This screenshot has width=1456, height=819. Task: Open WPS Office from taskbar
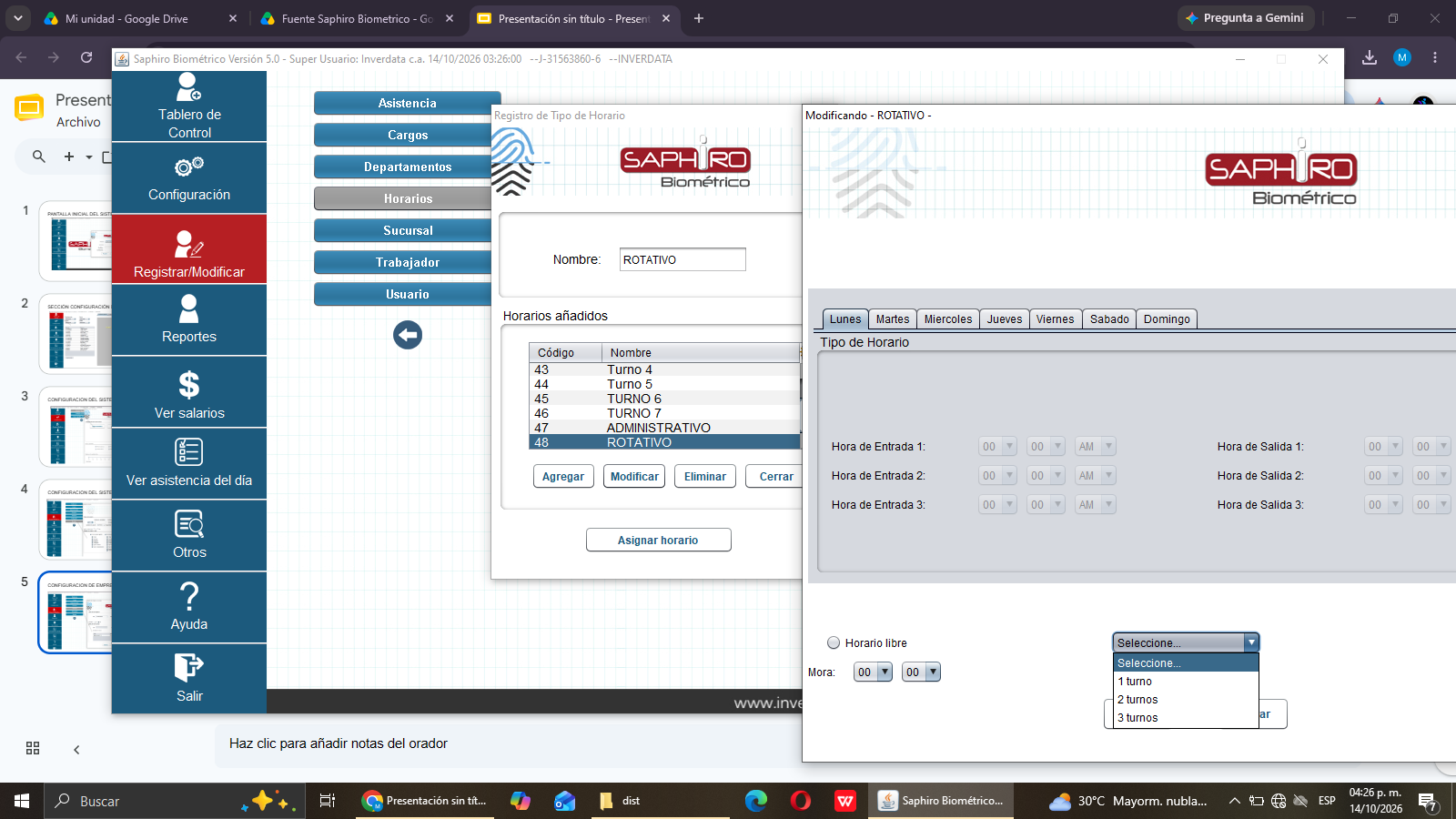pos(845,801)
